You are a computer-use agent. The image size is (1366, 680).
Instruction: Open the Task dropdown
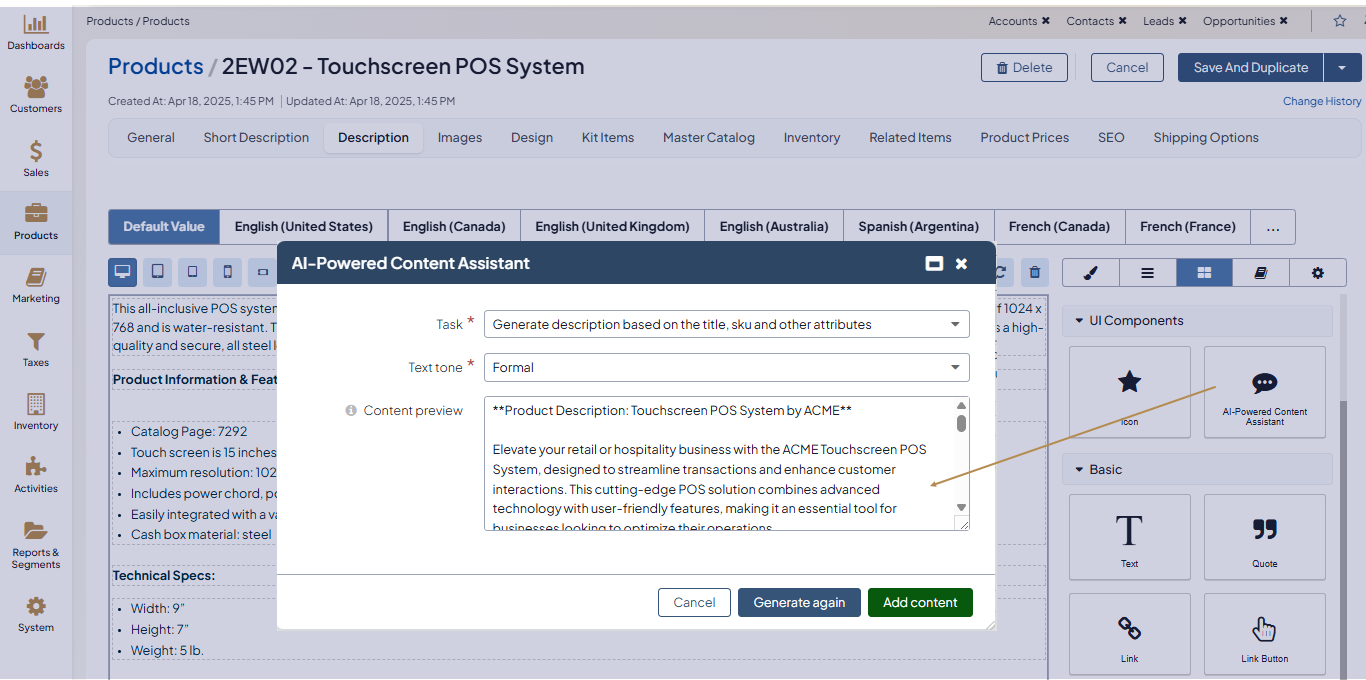[x=726, y=324]
